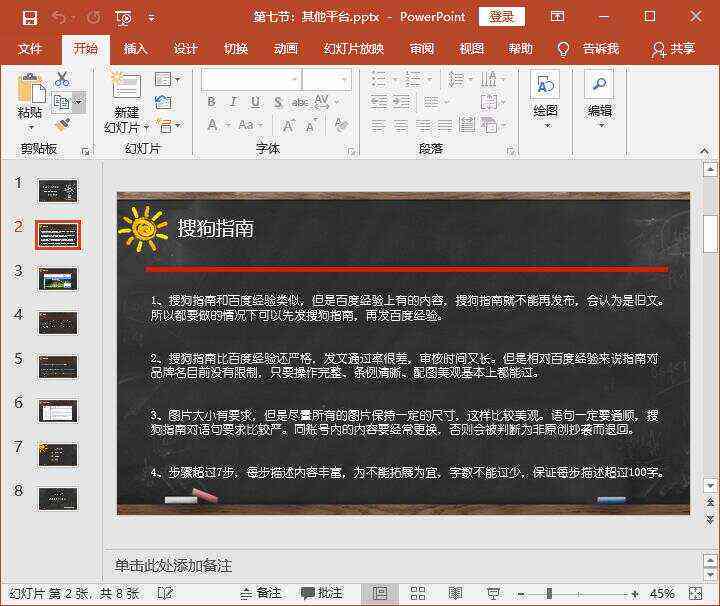Click the increase font size icon

click(288, 125)
